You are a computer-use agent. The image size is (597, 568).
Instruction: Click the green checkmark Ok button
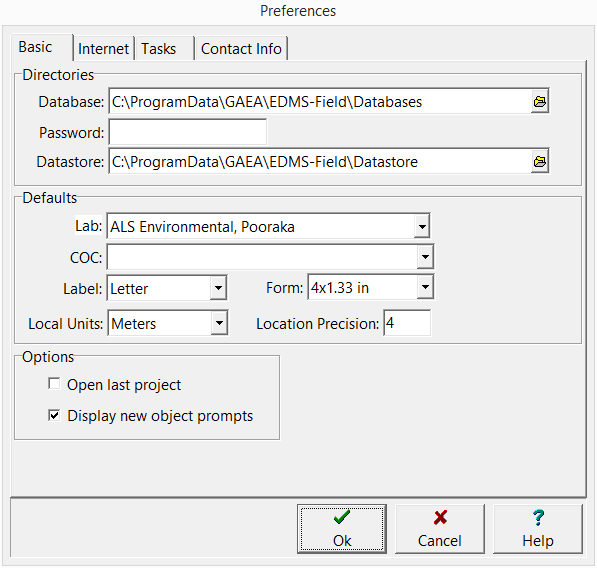point(342,529)
